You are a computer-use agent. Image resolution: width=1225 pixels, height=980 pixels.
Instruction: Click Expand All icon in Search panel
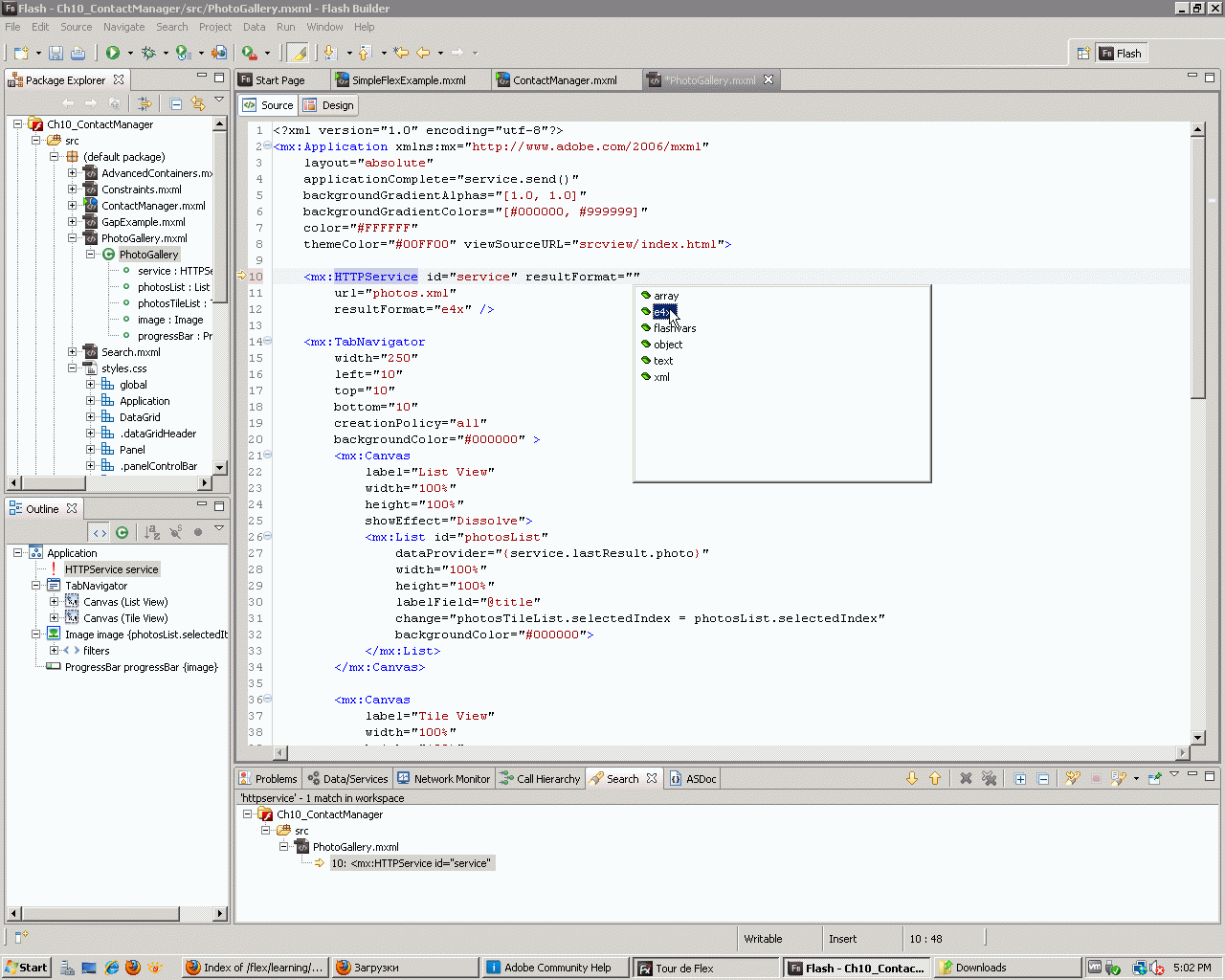click(1020, 779)
